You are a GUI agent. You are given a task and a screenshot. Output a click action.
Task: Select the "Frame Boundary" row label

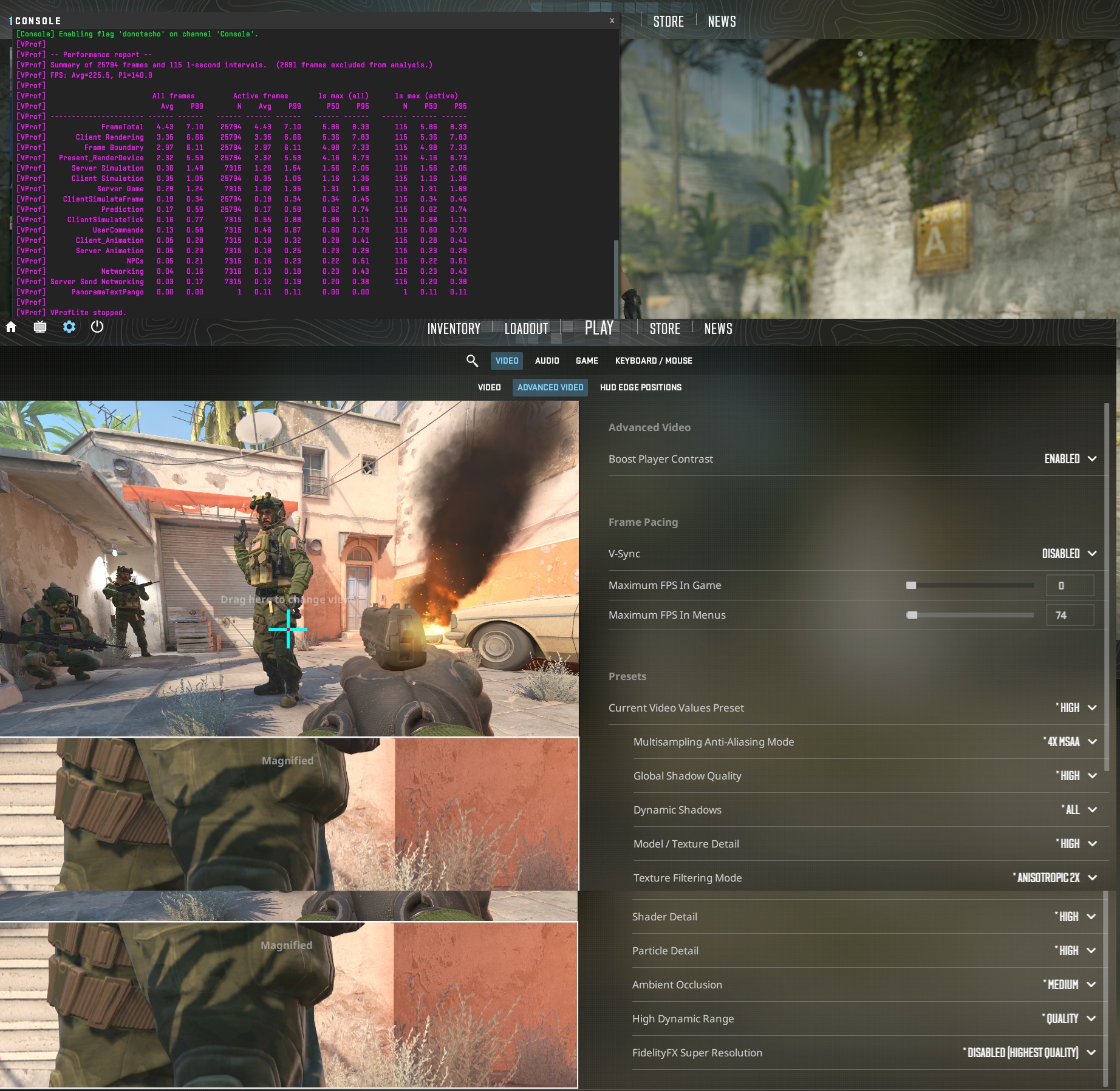pos(114,148)
